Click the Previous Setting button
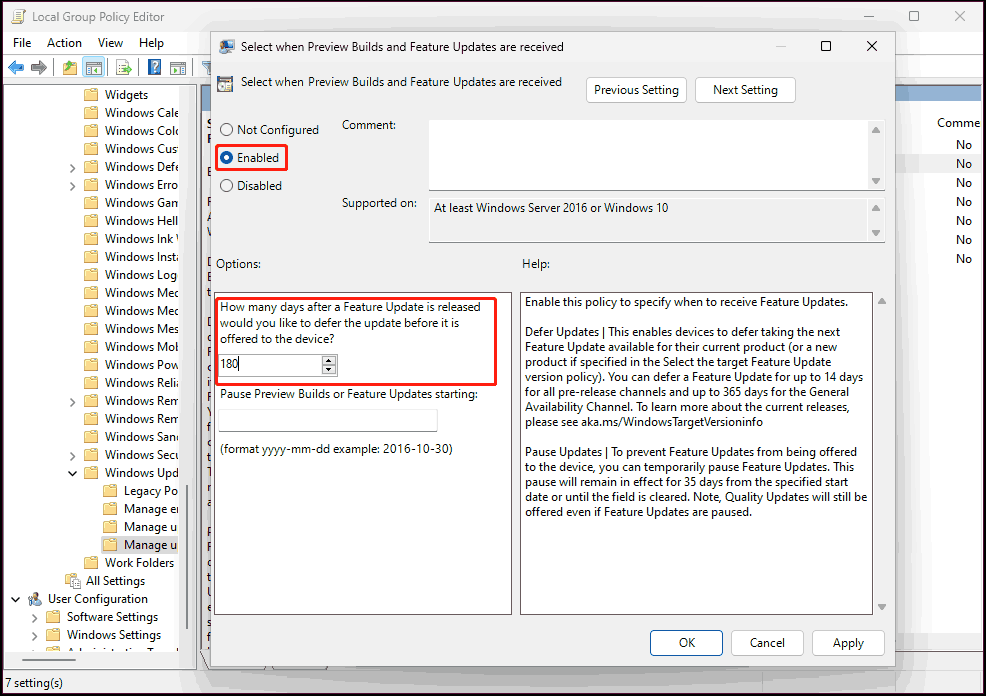Viewport: 986px width, 696px height. 636,90
